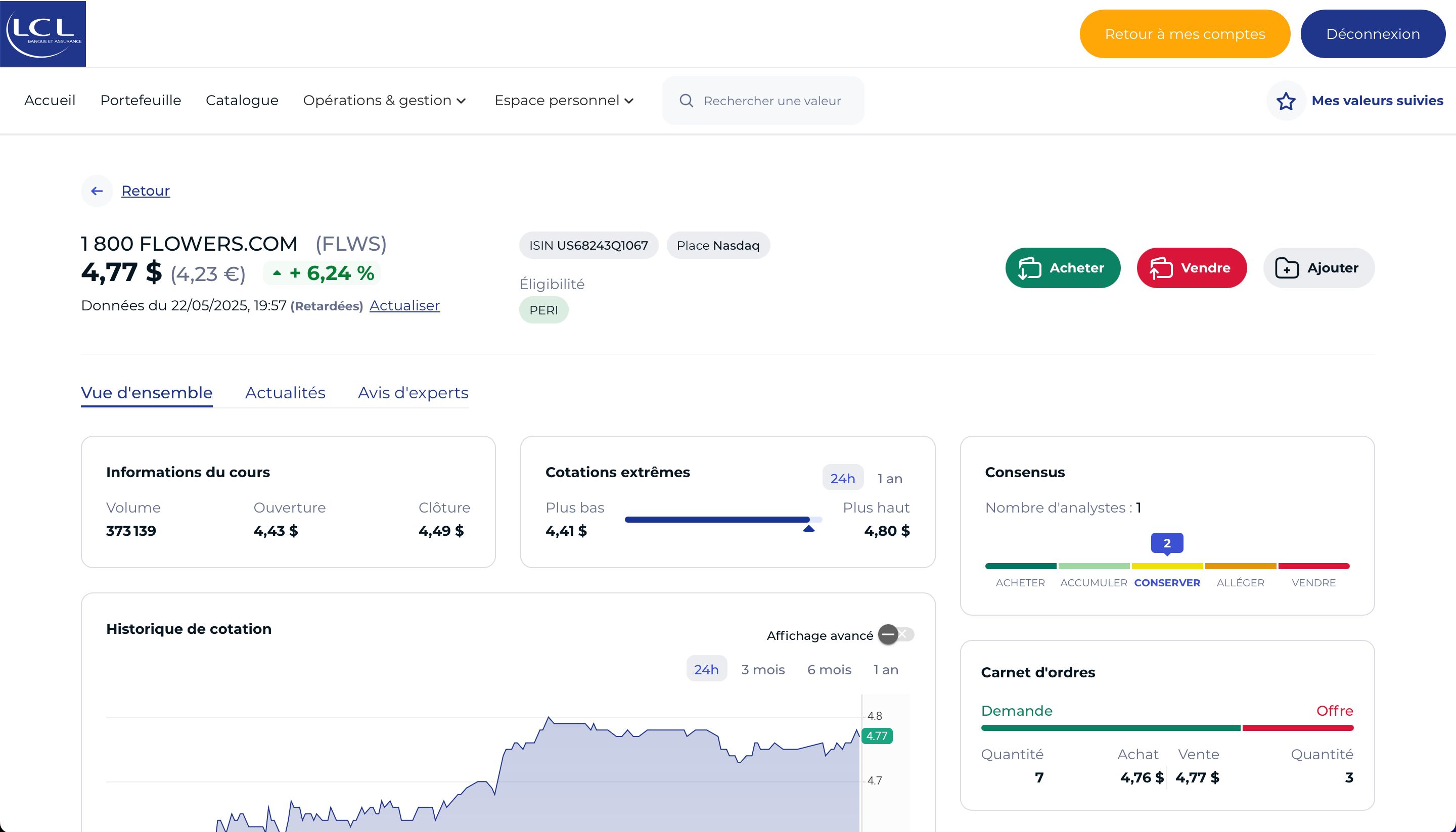The height and width of the screenshot is (832, 1456).
Task: Click the Actualiser link
Action: pos(404,306)
